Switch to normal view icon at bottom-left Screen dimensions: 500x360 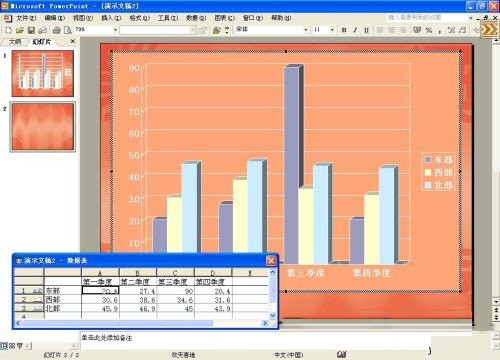click(x=4, y=346)
